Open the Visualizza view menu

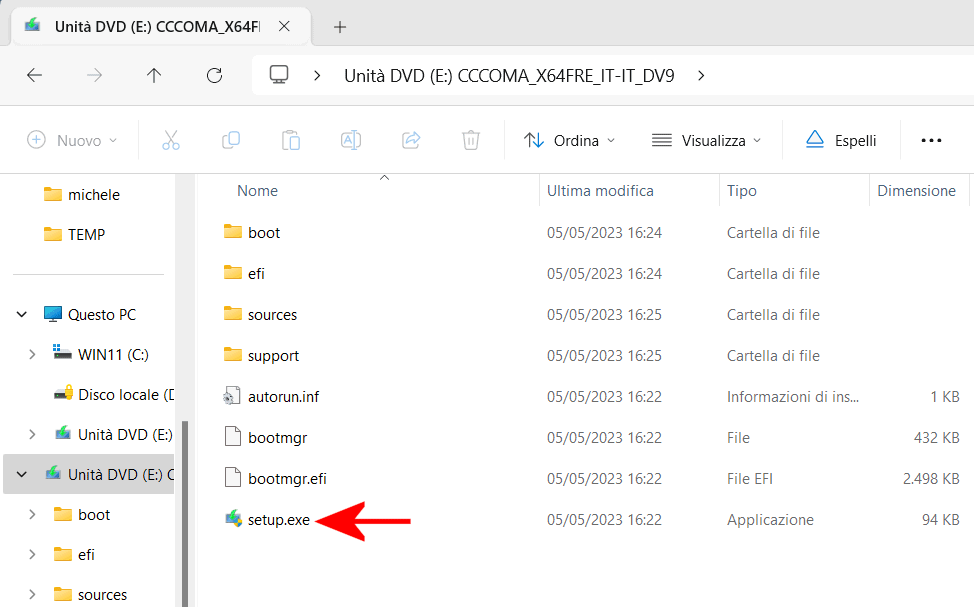tap(706, 140)
